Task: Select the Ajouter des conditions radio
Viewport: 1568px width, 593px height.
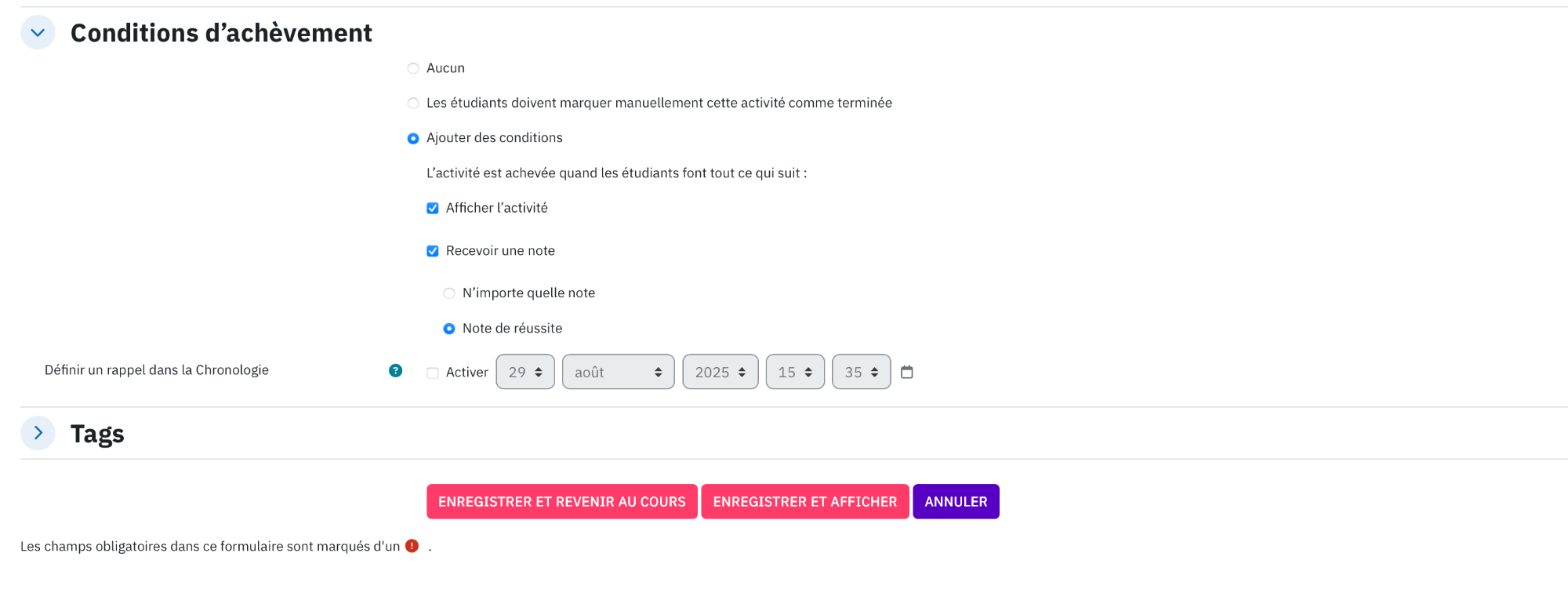Action: (x=413, y=138)
